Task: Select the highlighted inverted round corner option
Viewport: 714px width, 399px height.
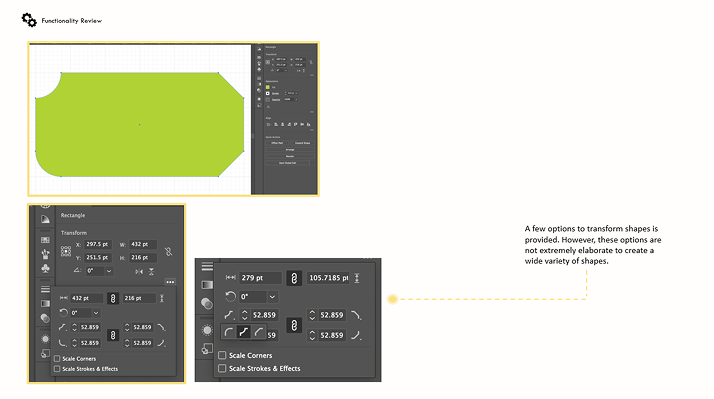Action: point(244,332)
